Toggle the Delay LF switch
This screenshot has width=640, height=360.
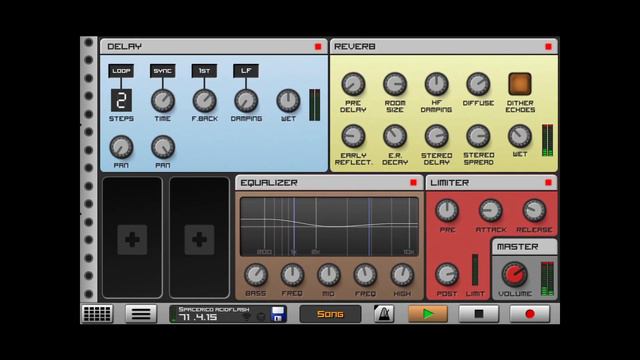(x=246, y=71)
